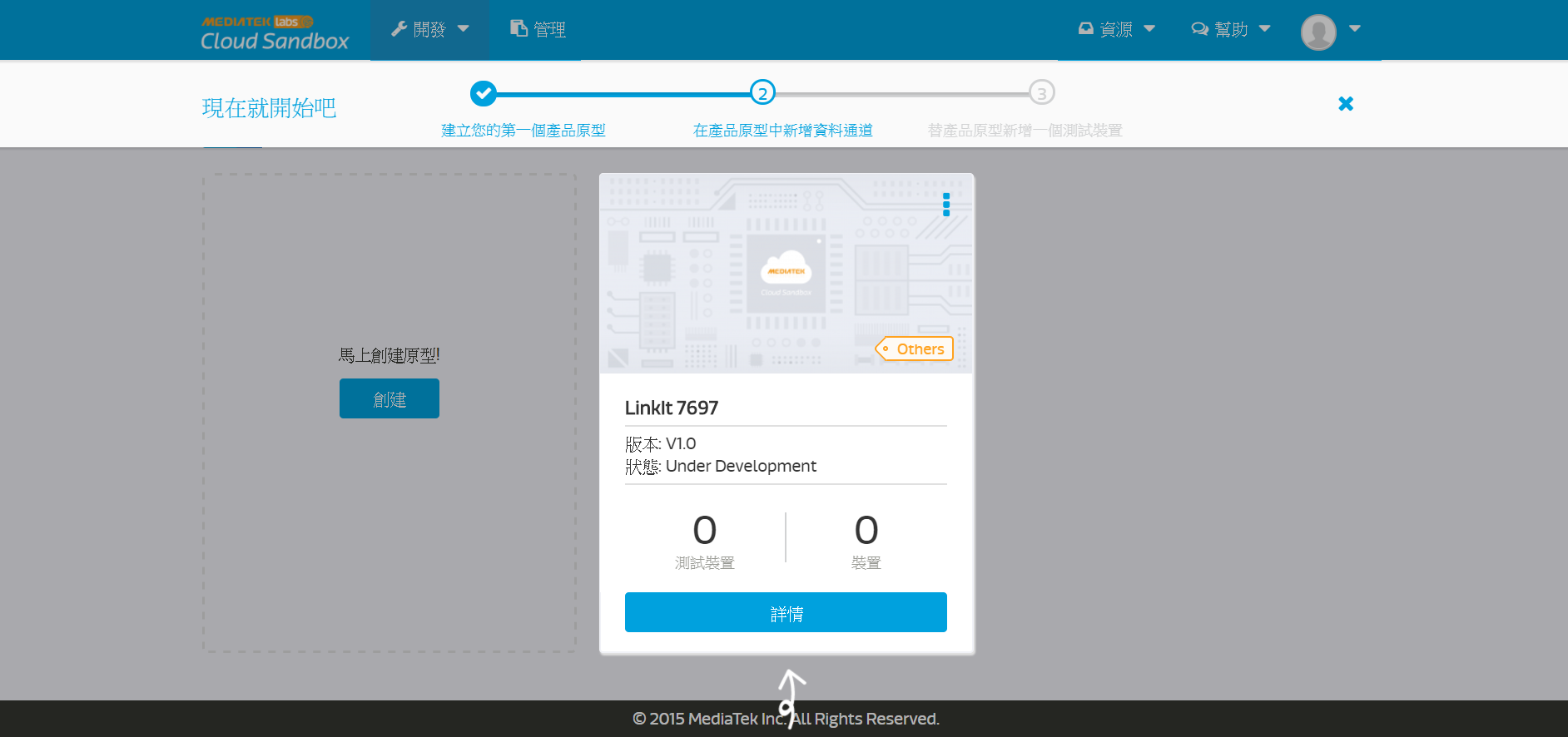Click the chat bubbles icon beside 幫助
Screen dimensions: 1568x737
[x=1199, y=29]
